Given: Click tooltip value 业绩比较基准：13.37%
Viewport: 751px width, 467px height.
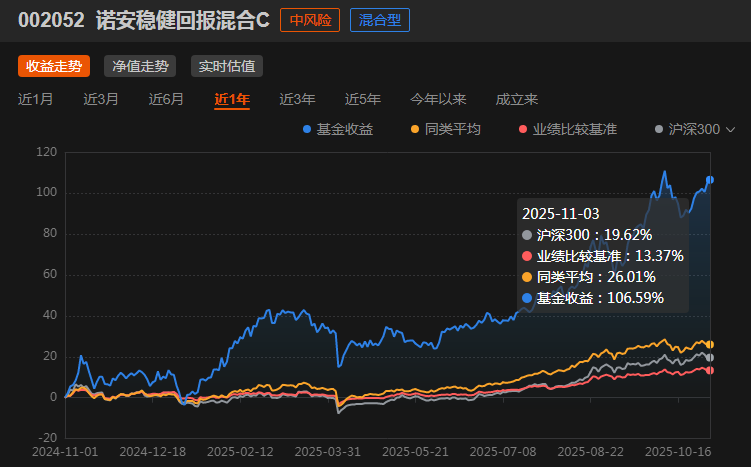Looking at the screenshot, I should pyautogui.click(x=603, y=256).
